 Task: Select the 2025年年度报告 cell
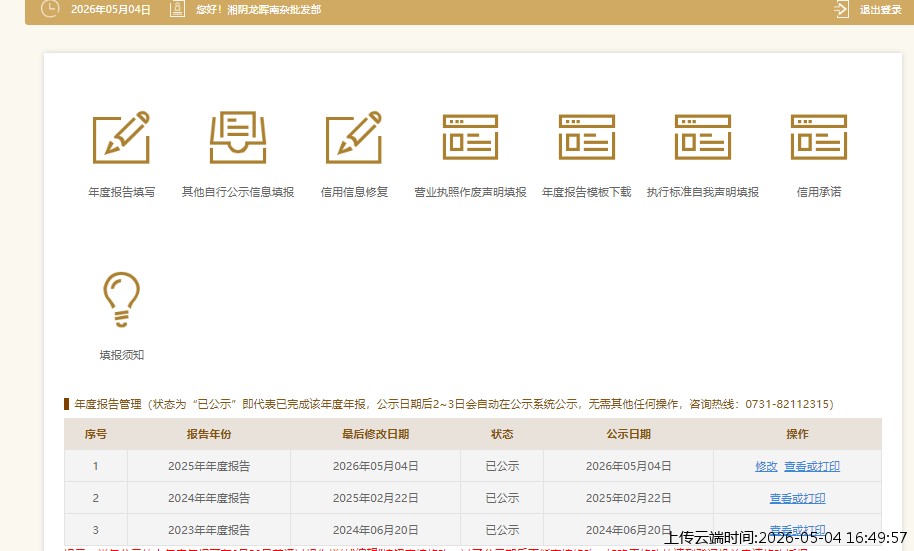click(209, 466)
